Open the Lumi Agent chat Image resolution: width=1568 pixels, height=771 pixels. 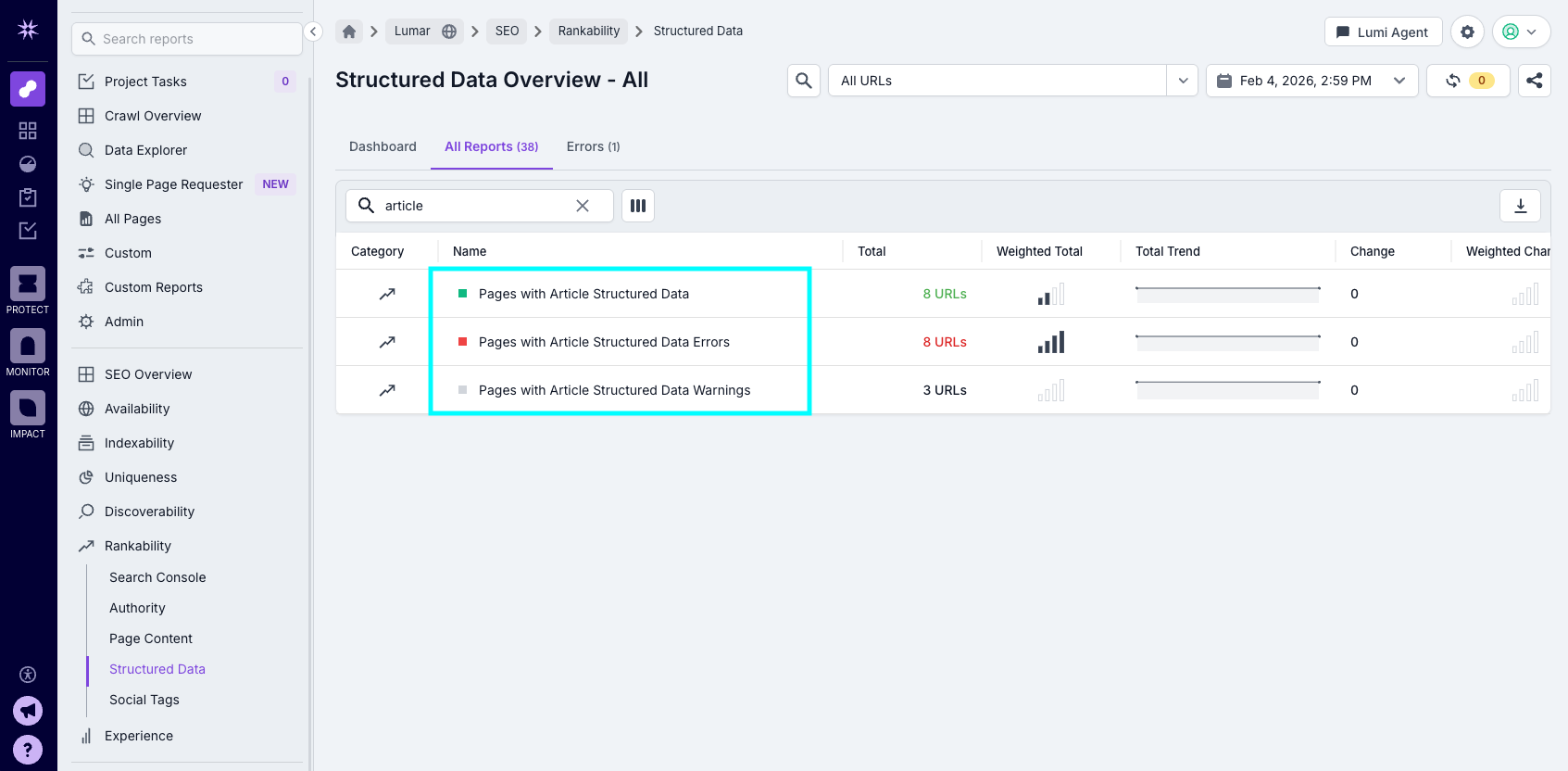pyautogui.click(x=1383, y=32)
